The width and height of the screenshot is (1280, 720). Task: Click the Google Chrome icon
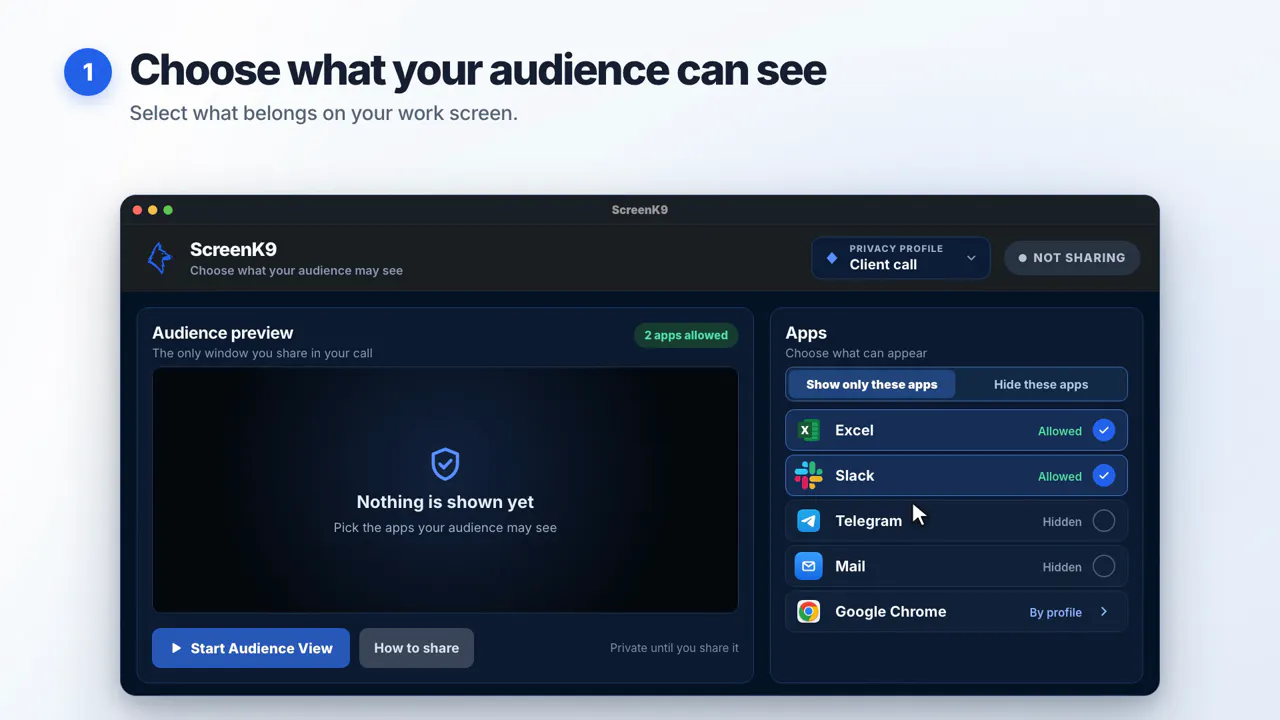(808, 612)
